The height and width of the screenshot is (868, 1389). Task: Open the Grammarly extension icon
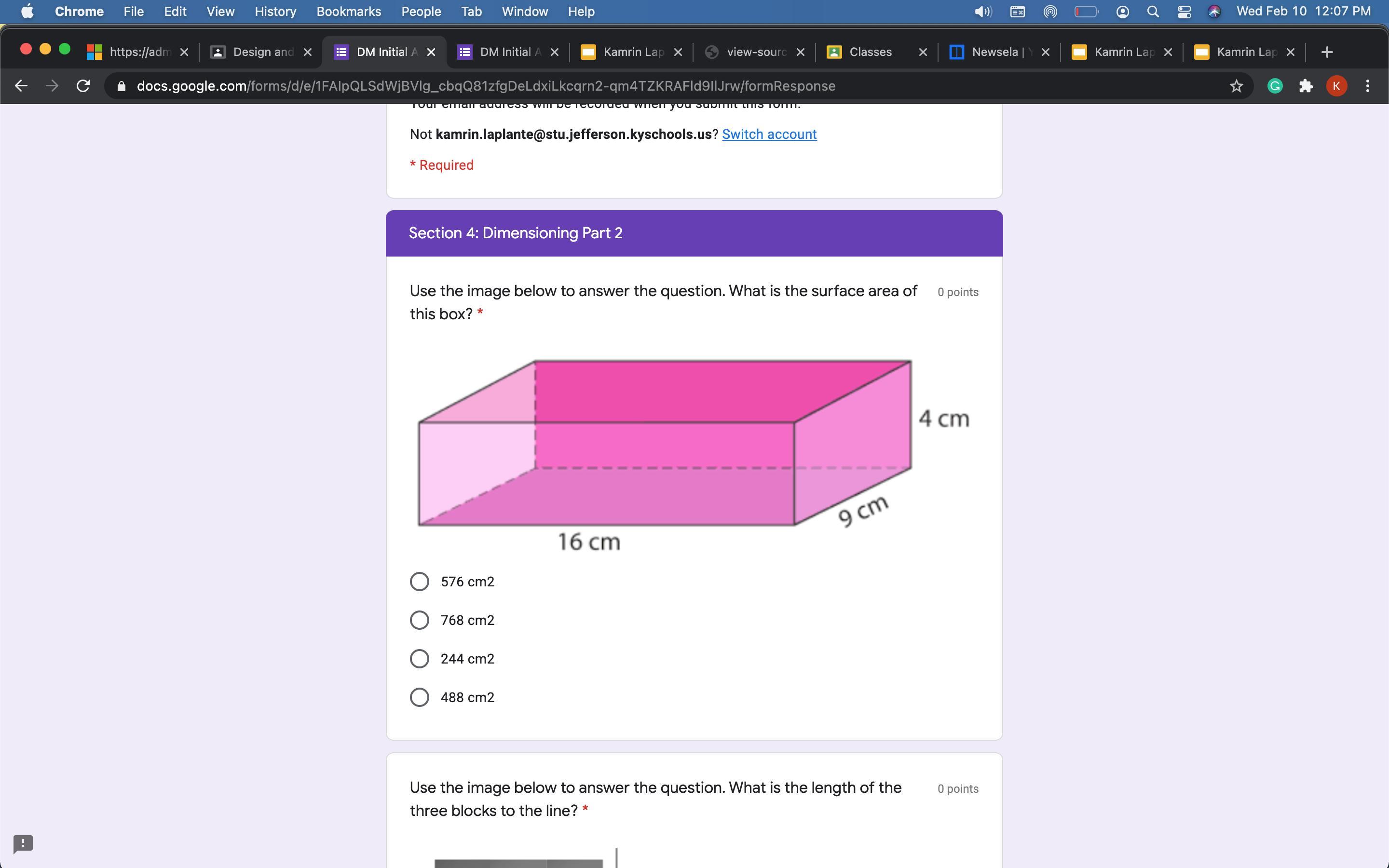[x=1275, y=86]
